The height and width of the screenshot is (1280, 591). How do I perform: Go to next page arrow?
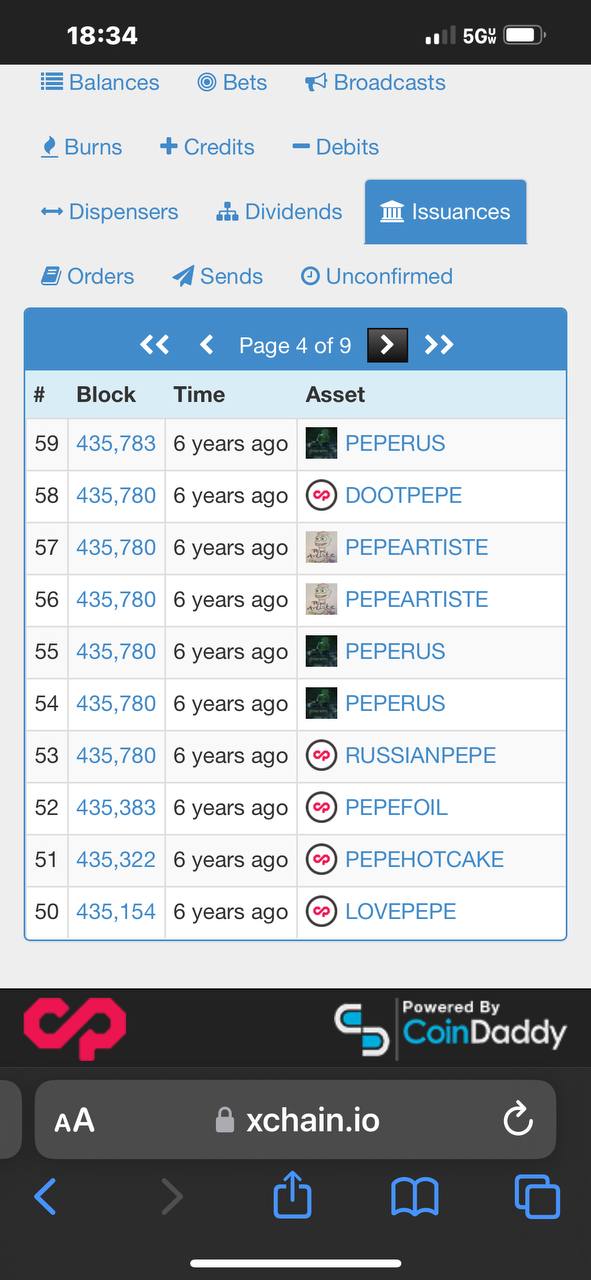[387, 345]
